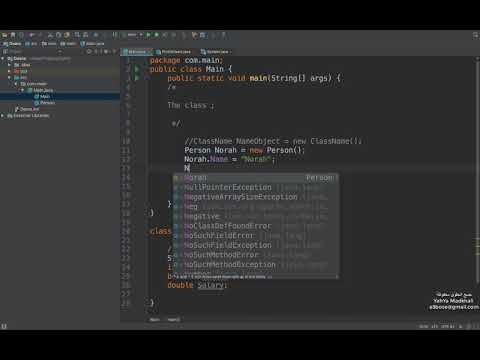Viewport: 480px width, 360px height.
Task: Select the Demo.iml file in project tree
Action: point(27,109)
